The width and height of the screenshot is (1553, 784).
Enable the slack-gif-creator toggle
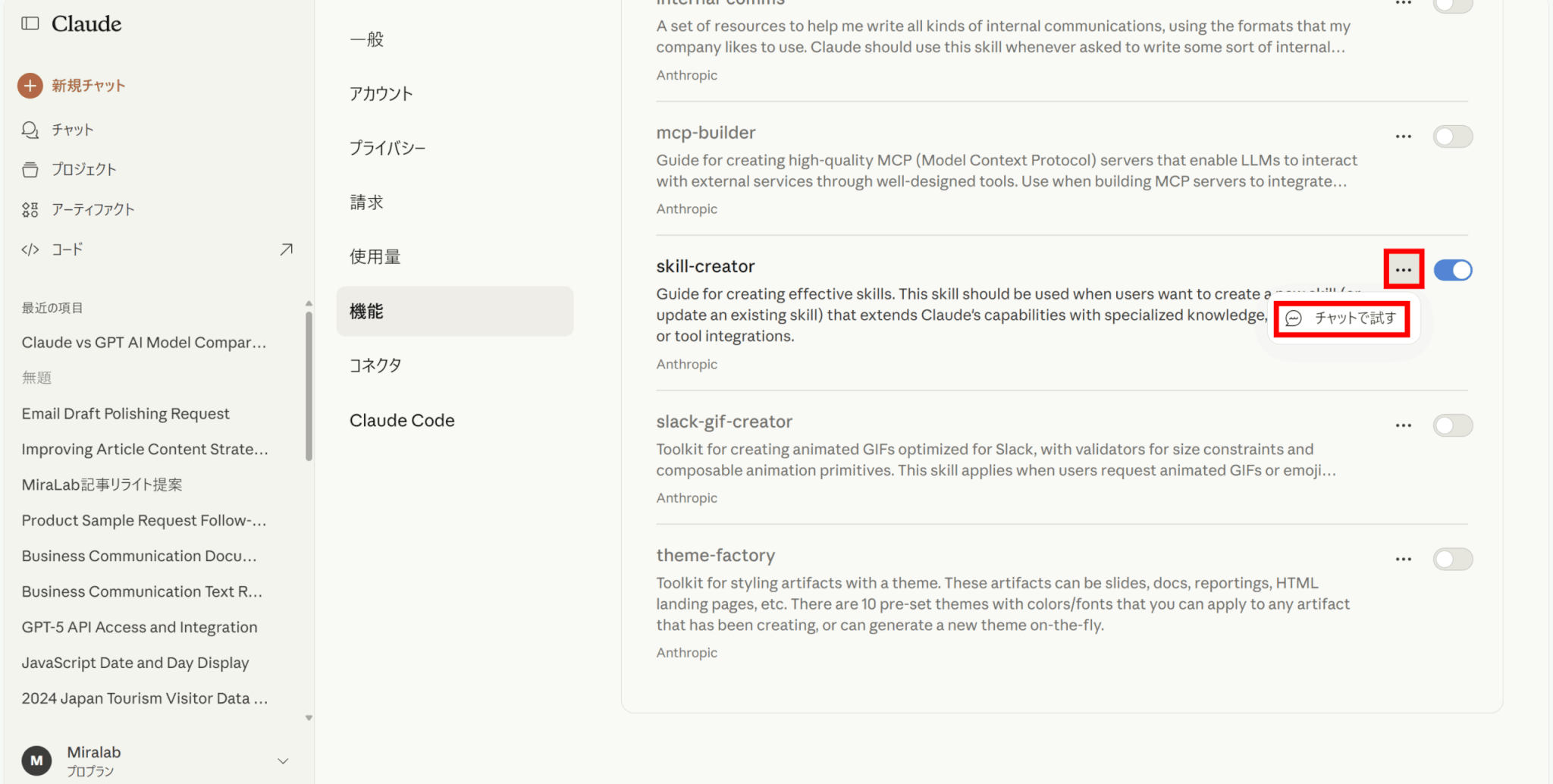(x=1452, y=425)
